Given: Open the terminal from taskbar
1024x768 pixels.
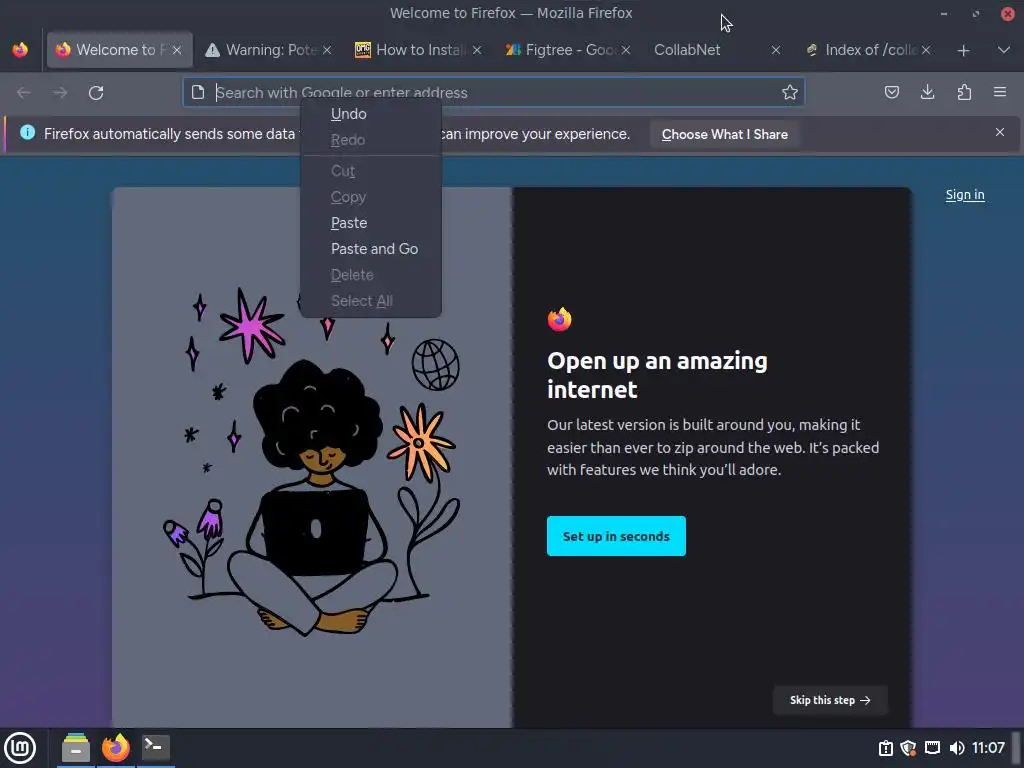Looking at the screenshot, I should (156, 748).
